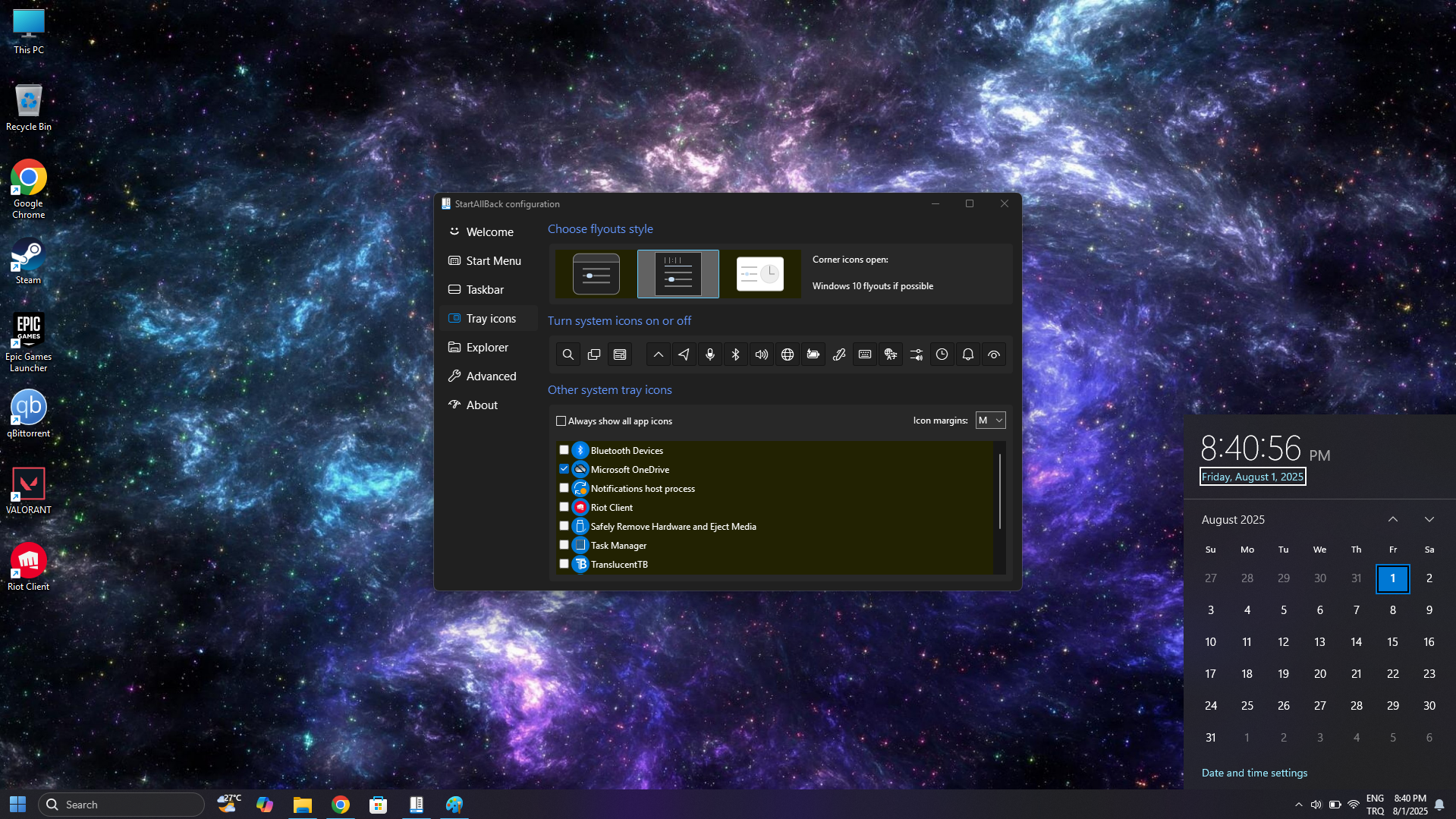
Task: Check Safely Remove Hardware and Eject Media
Action: click(564, 526)
